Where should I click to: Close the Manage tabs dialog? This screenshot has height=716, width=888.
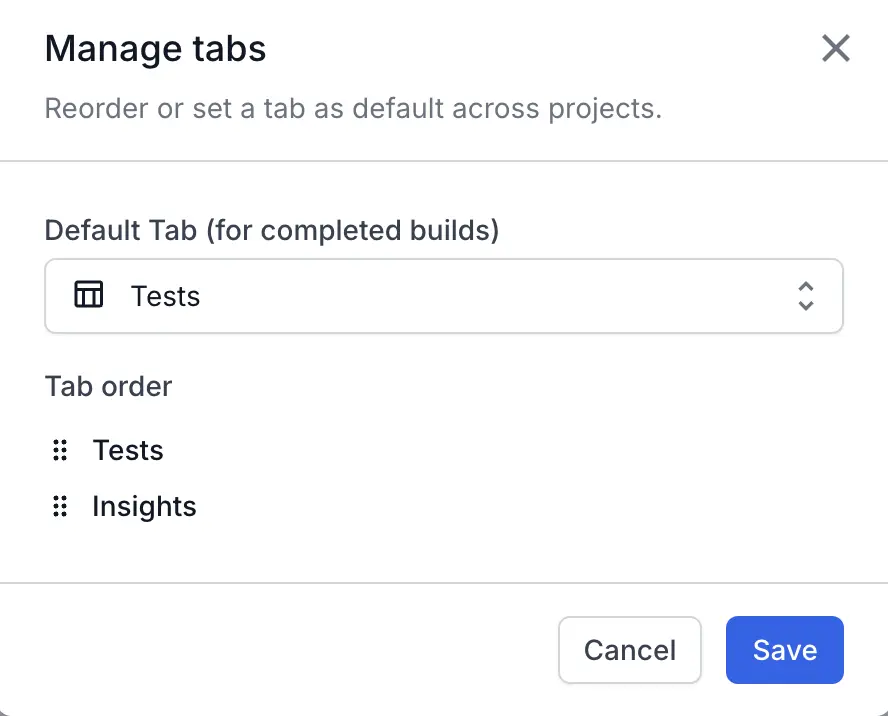click(835, 48)
